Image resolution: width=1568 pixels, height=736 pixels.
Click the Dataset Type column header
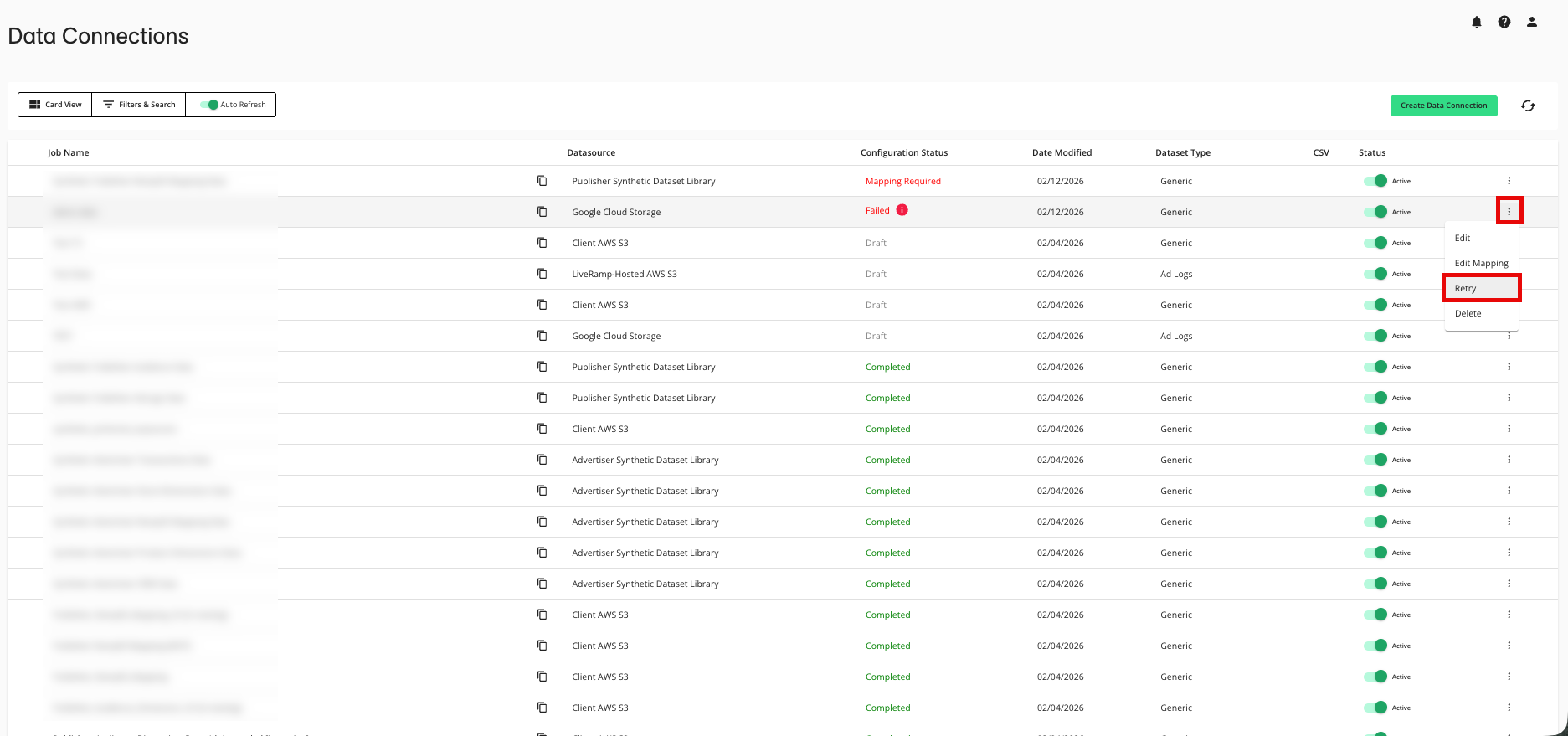pyautogui.click(x=1183, y=152)
